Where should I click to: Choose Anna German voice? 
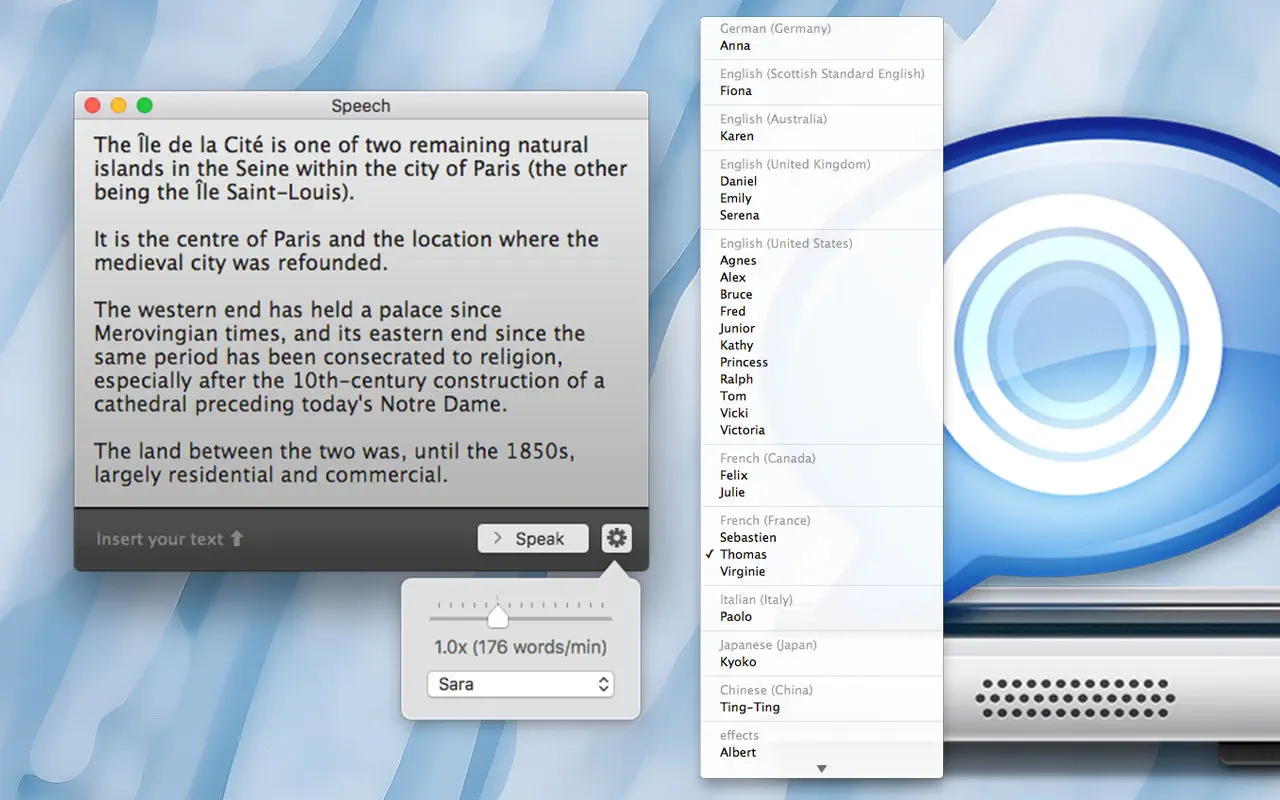(735, 46)
